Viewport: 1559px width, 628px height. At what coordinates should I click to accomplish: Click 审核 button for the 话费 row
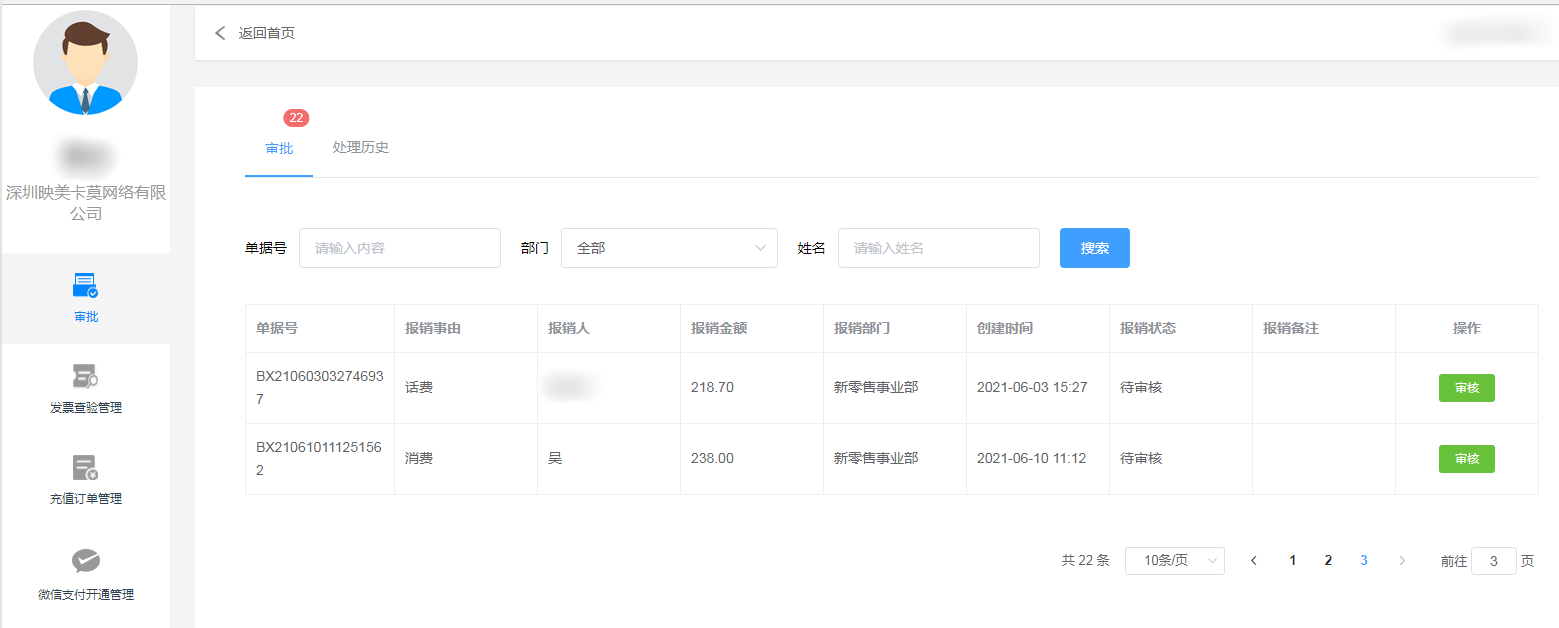1466,388
